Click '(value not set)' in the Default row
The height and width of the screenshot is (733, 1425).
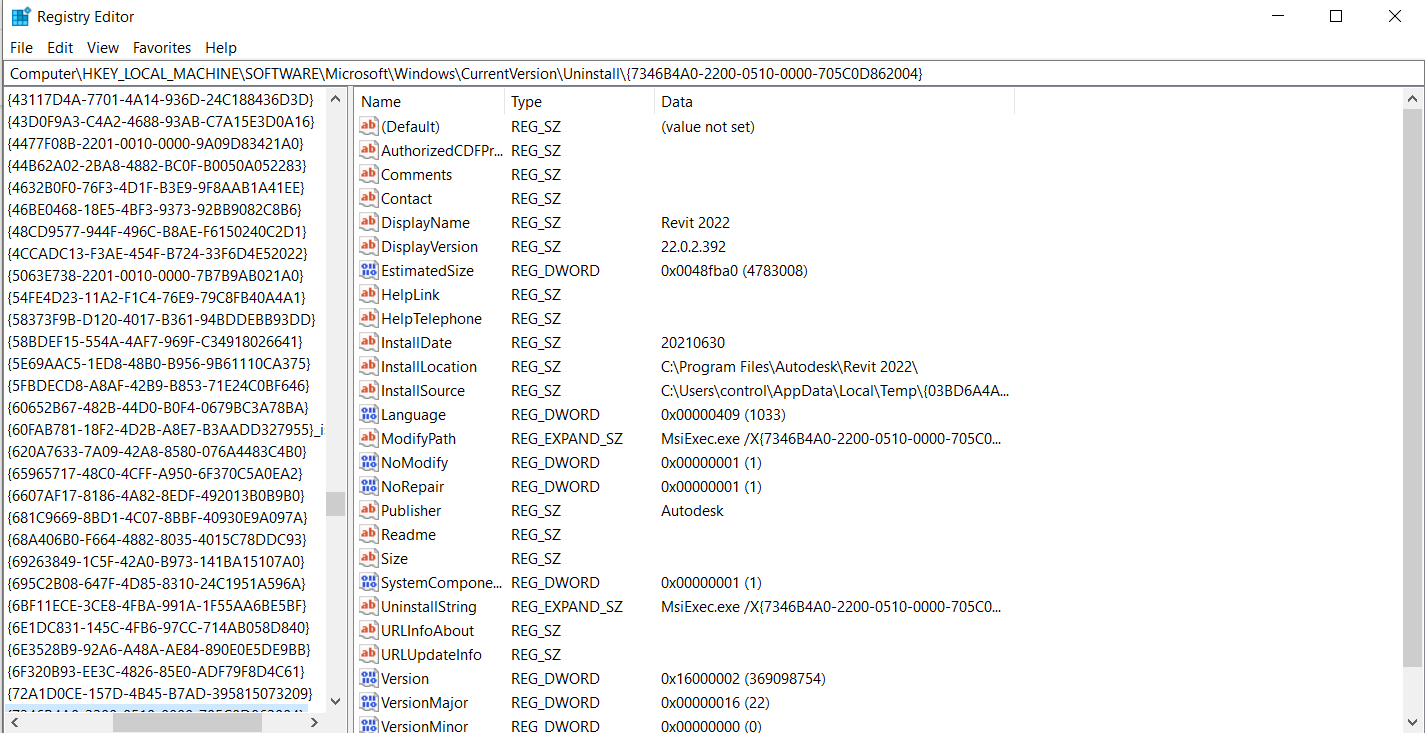click(708, 127)
